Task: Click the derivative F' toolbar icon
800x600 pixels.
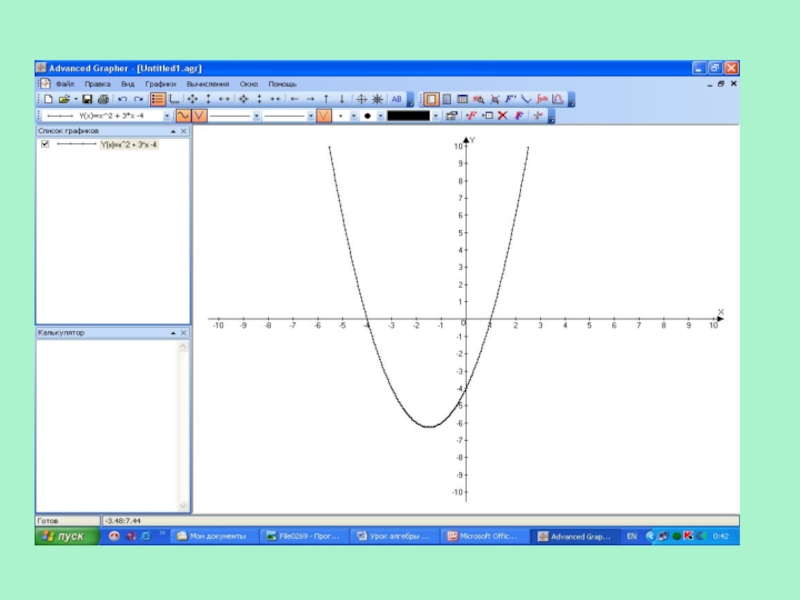Action: (x=510, y=100)
